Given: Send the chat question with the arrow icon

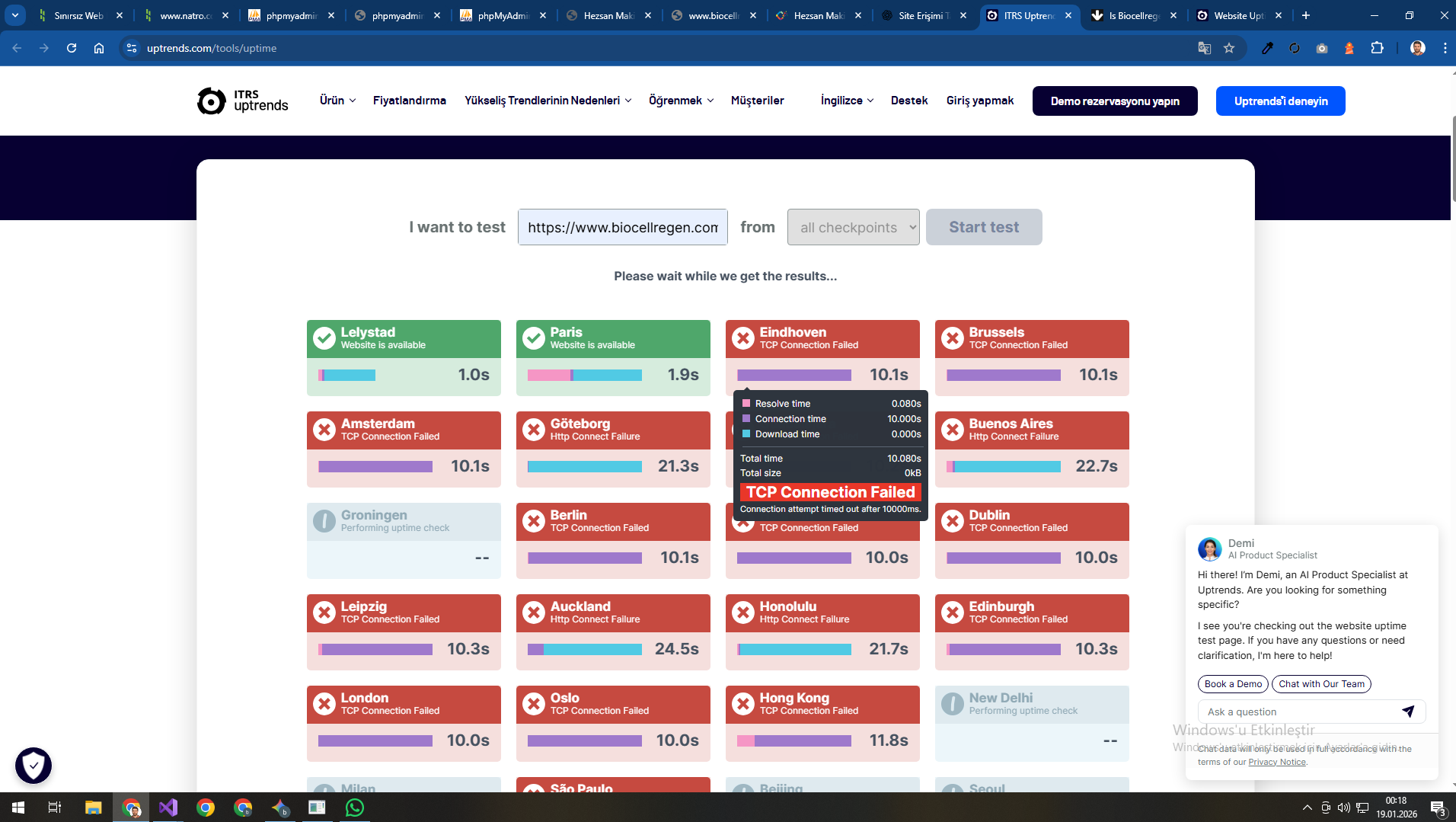Looking at the screenshot, I should coord(1408,712).
